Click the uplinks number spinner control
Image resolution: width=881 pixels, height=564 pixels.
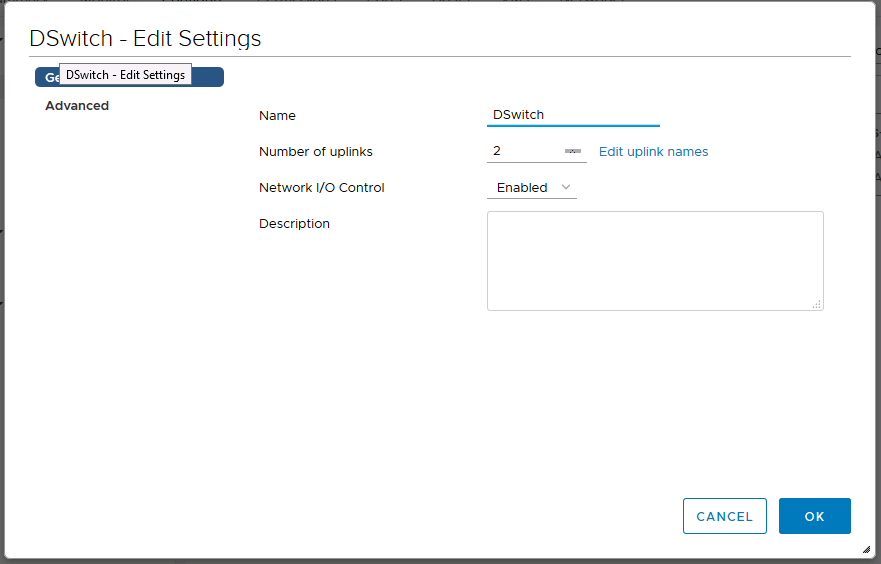pos(573,151)
